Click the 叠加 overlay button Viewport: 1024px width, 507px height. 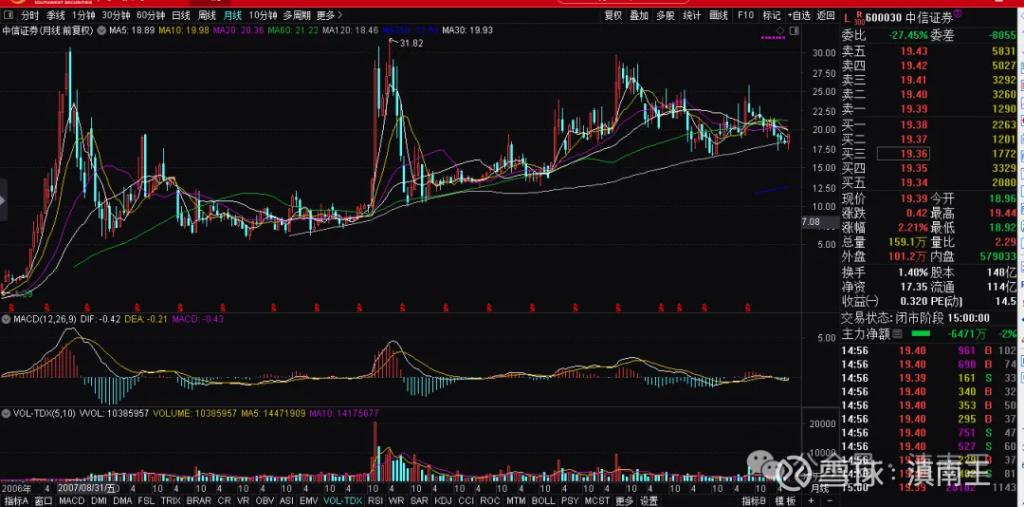click(639, 15)
